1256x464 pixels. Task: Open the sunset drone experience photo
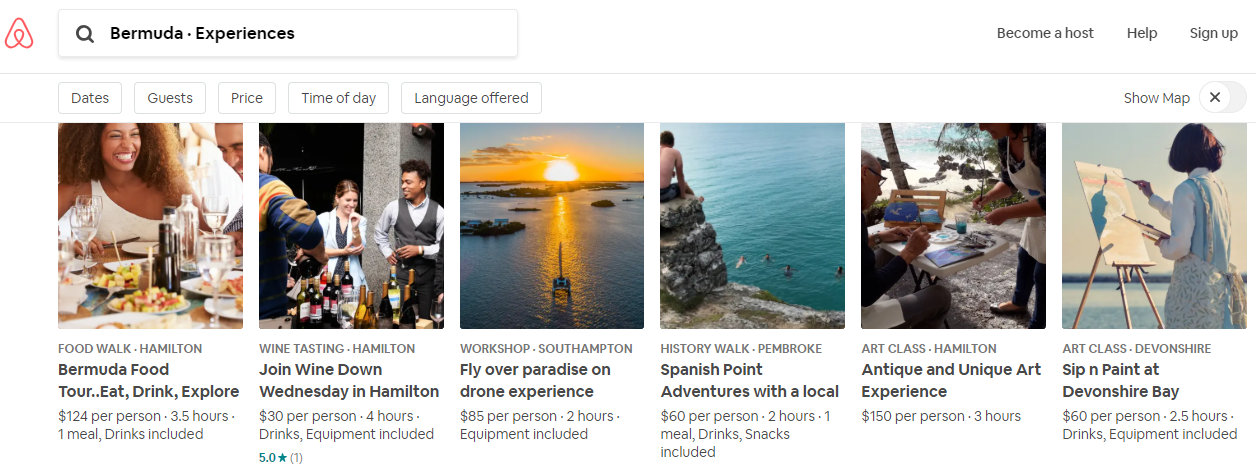tap(552, 226)
